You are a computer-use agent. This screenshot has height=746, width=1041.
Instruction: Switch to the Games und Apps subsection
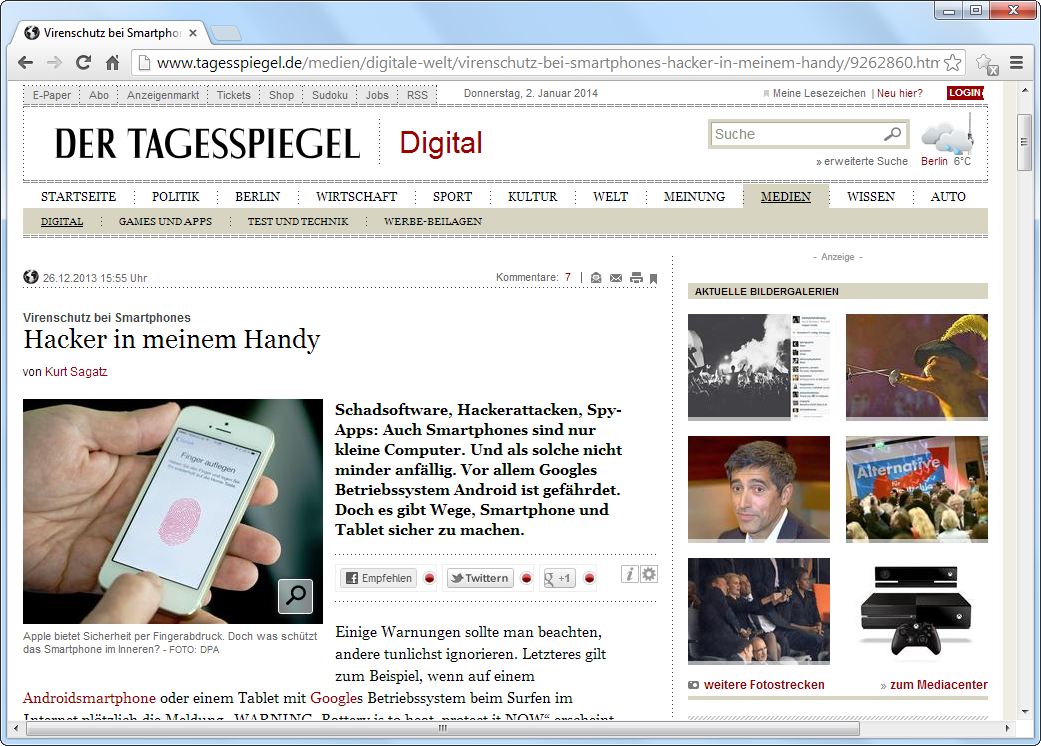tap(165, 222)
